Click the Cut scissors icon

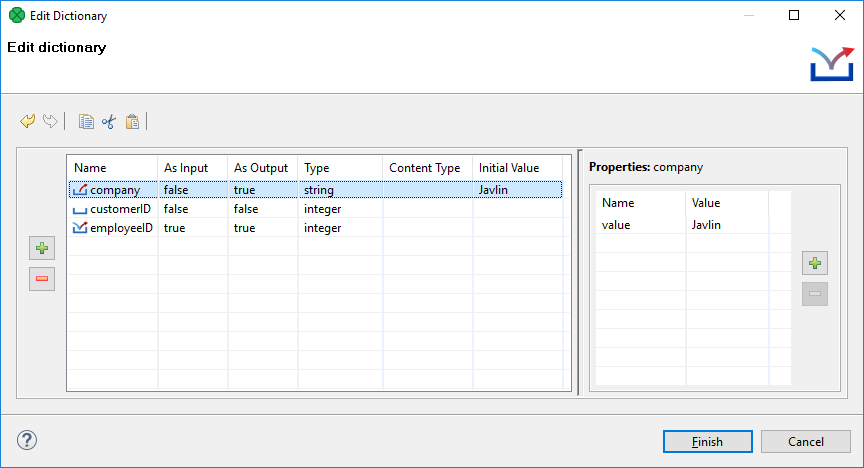click(x=109, y=121)
